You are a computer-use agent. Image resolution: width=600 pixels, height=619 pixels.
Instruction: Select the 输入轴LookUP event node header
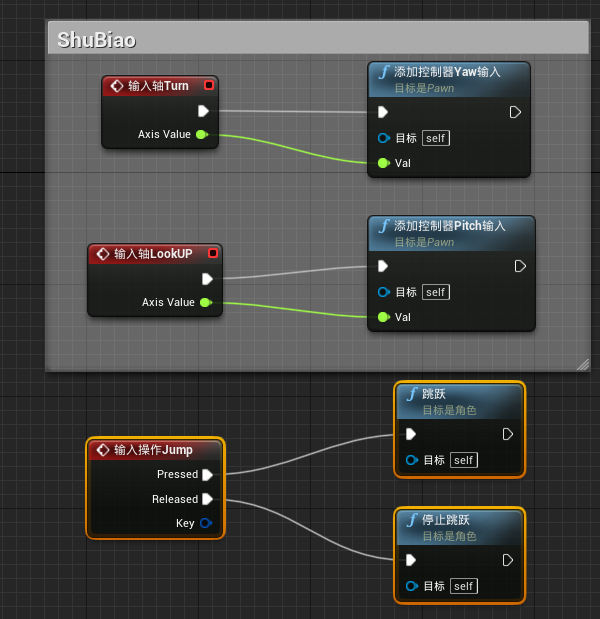tap(155, 254)
